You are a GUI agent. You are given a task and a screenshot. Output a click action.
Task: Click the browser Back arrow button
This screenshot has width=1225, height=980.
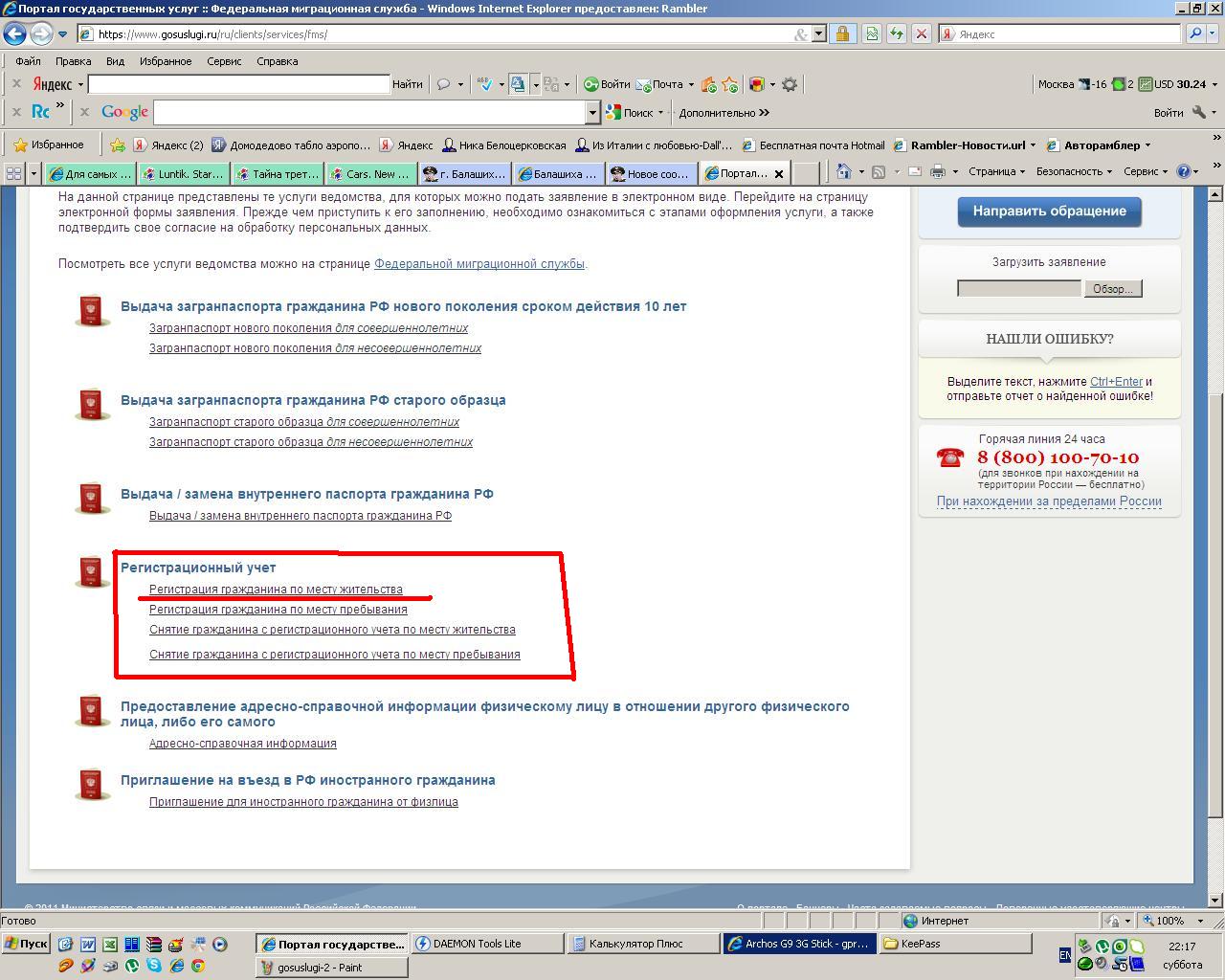click(14, 34)
